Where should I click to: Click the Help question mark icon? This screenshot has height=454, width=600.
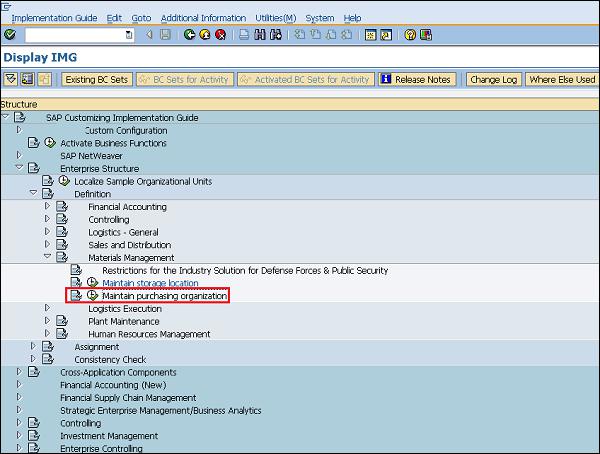(x=410, y=35)
